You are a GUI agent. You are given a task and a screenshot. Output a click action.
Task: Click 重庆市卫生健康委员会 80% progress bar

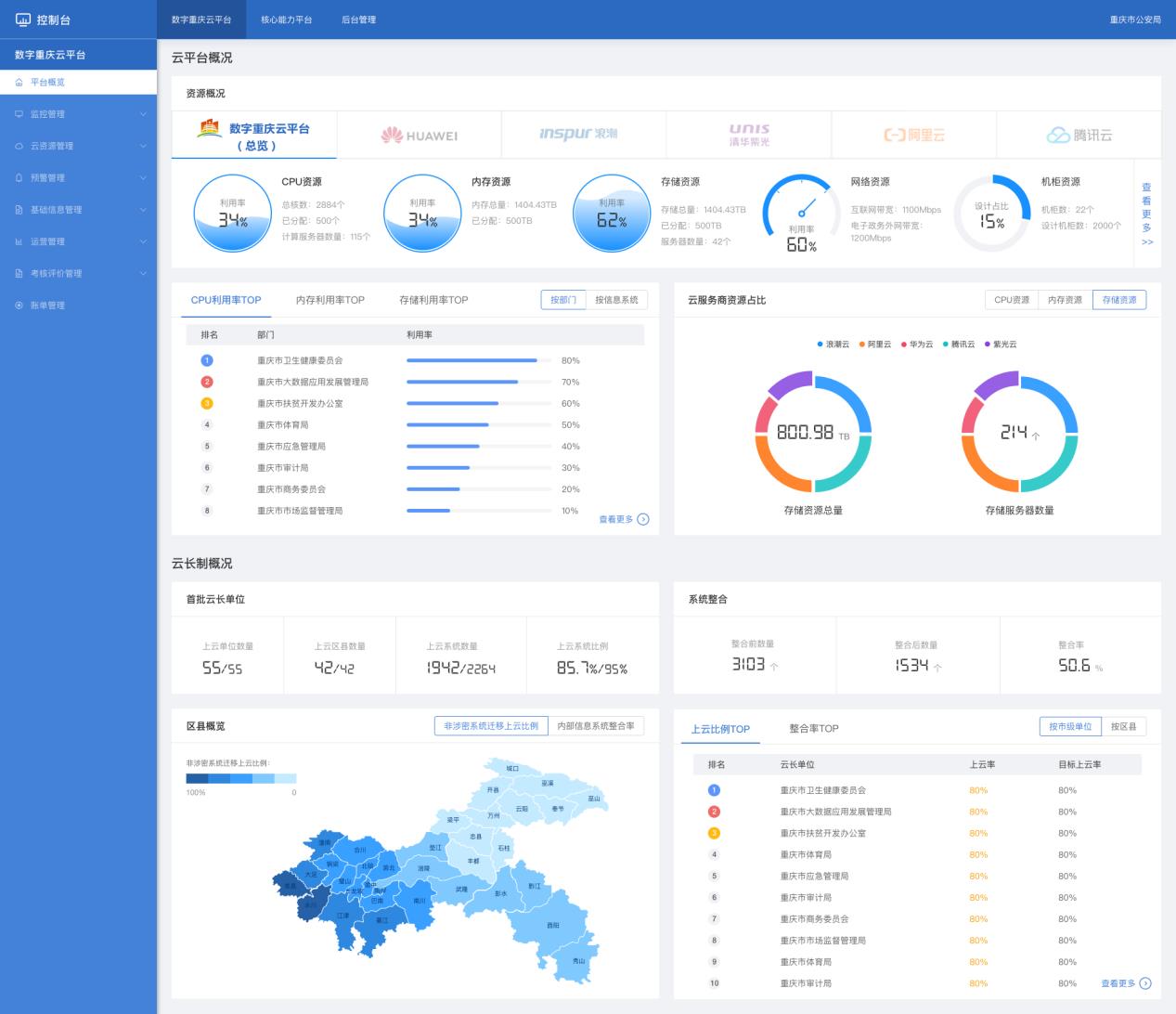point(481,360)
